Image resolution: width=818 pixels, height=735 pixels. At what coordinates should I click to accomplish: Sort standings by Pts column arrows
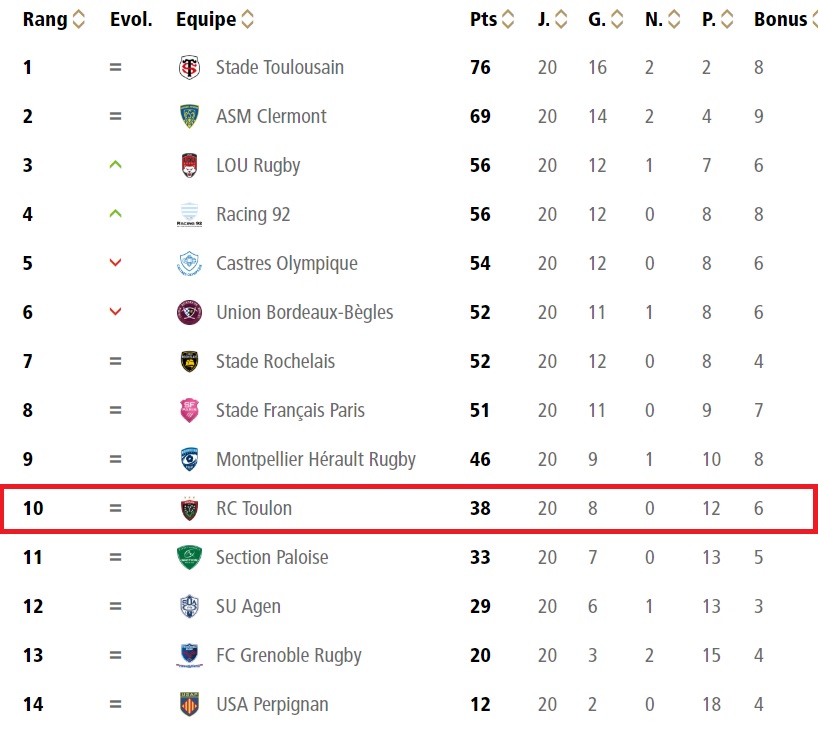click(x=508, y=20)
